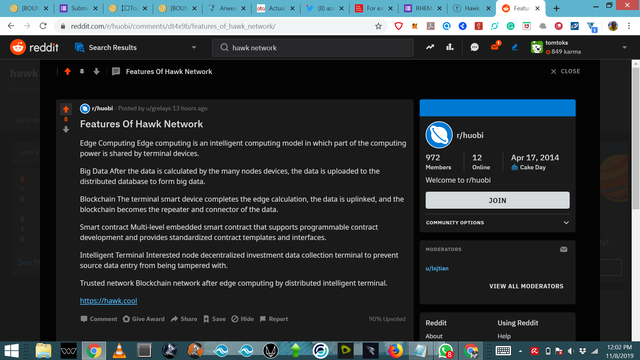Open the chat bubble icon in header
Image resolution: width=640 pixels, height=360 pixels.
coord(474,47)
